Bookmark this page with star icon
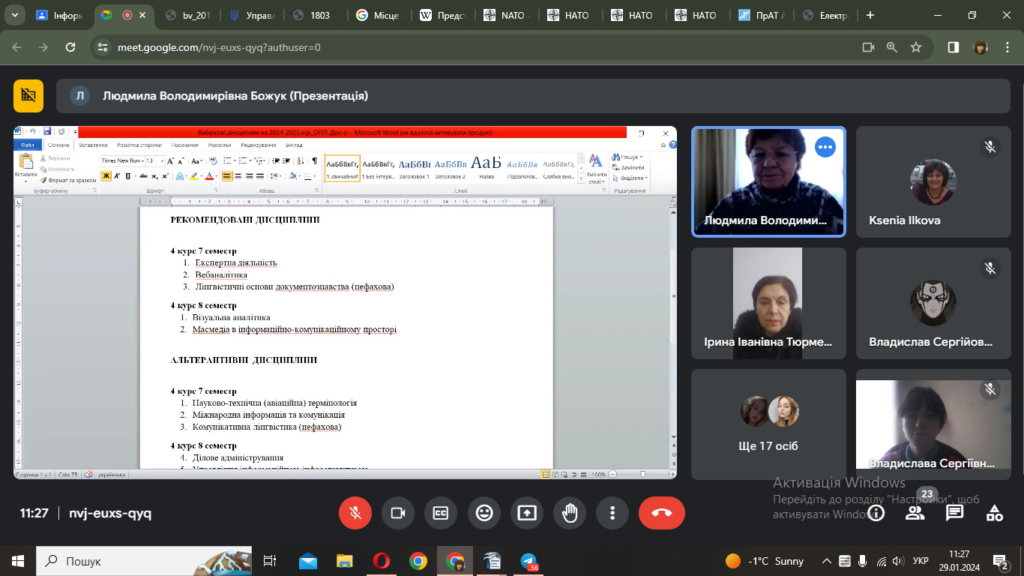 (x=916, y=47)
